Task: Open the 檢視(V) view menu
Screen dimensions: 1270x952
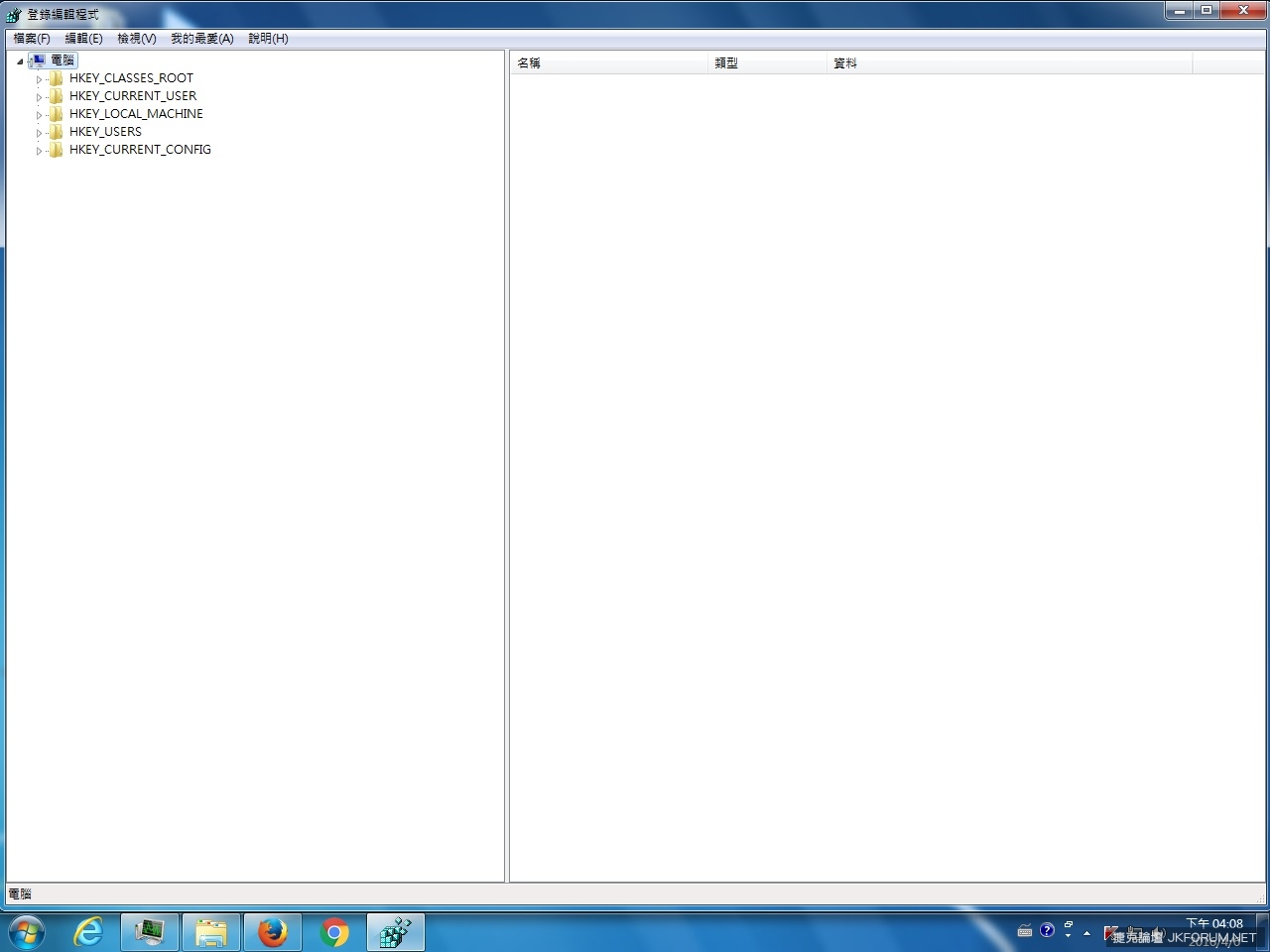Action: pos(136,39)
